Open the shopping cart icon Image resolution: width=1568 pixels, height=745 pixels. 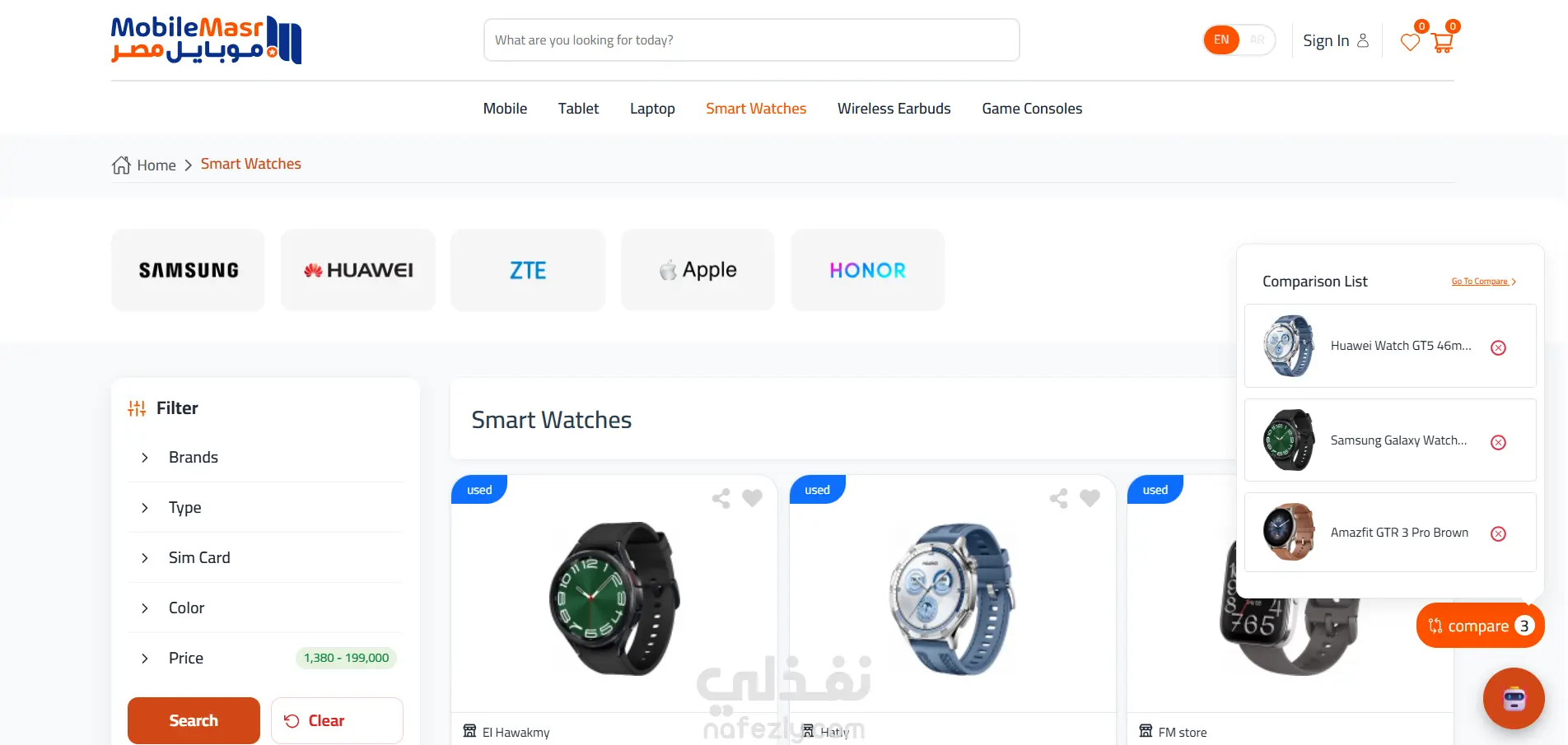[1442, 42]
